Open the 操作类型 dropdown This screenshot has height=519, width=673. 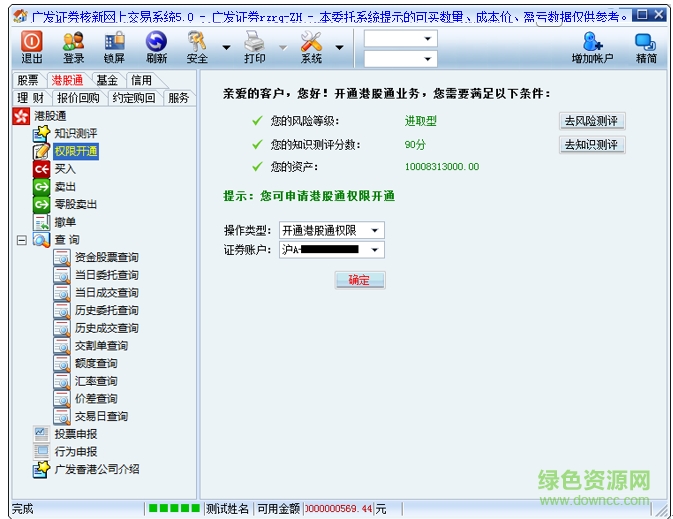click(331, 231)
